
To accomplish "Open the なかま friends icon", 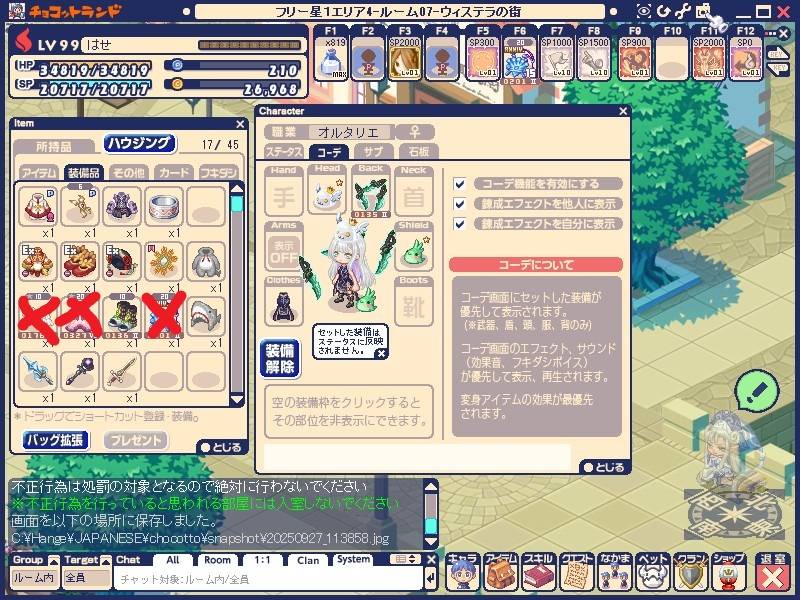I will tap(614, 572).
